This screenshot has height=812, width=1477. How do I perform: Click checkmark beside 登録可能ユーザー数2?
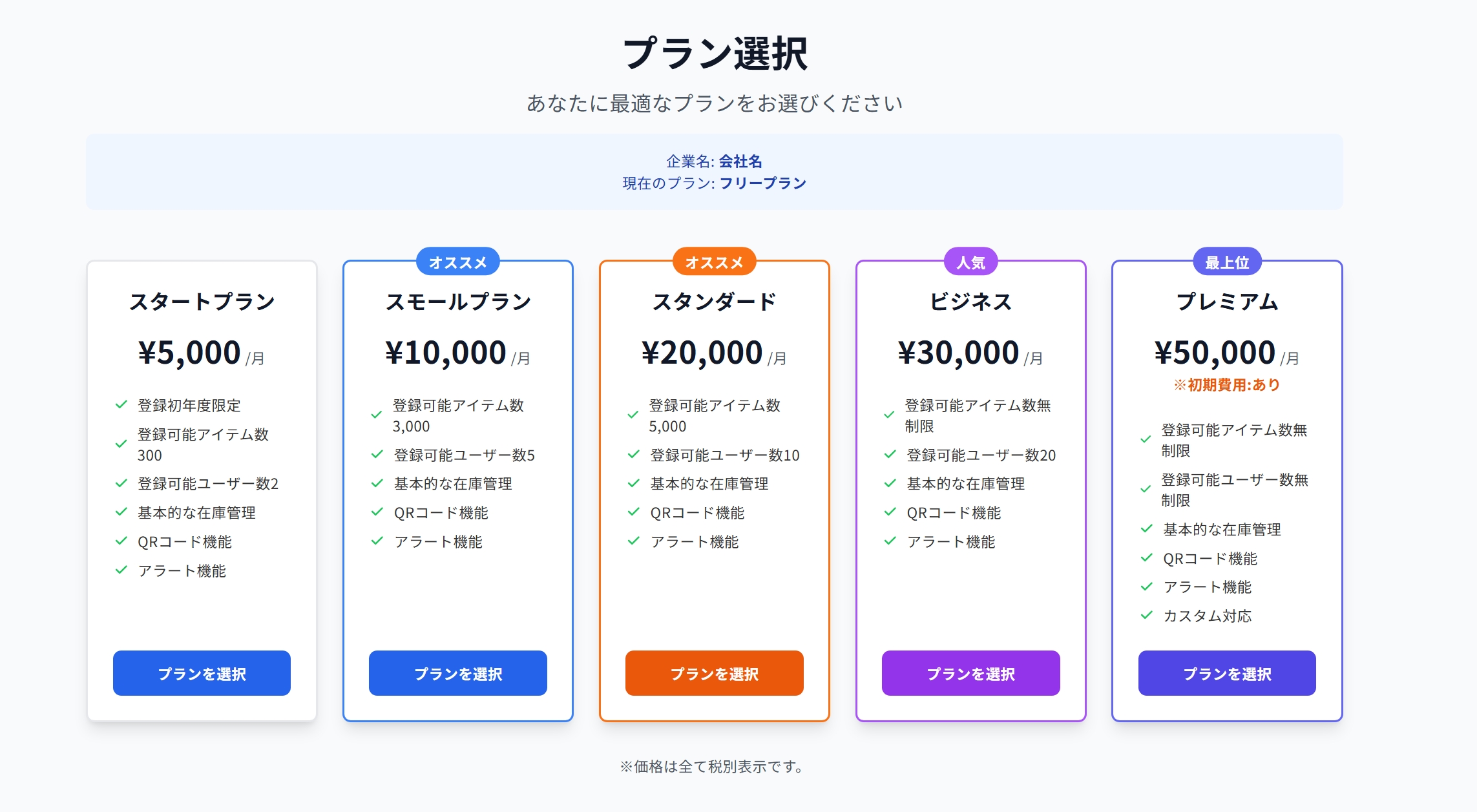coord(121,483)
